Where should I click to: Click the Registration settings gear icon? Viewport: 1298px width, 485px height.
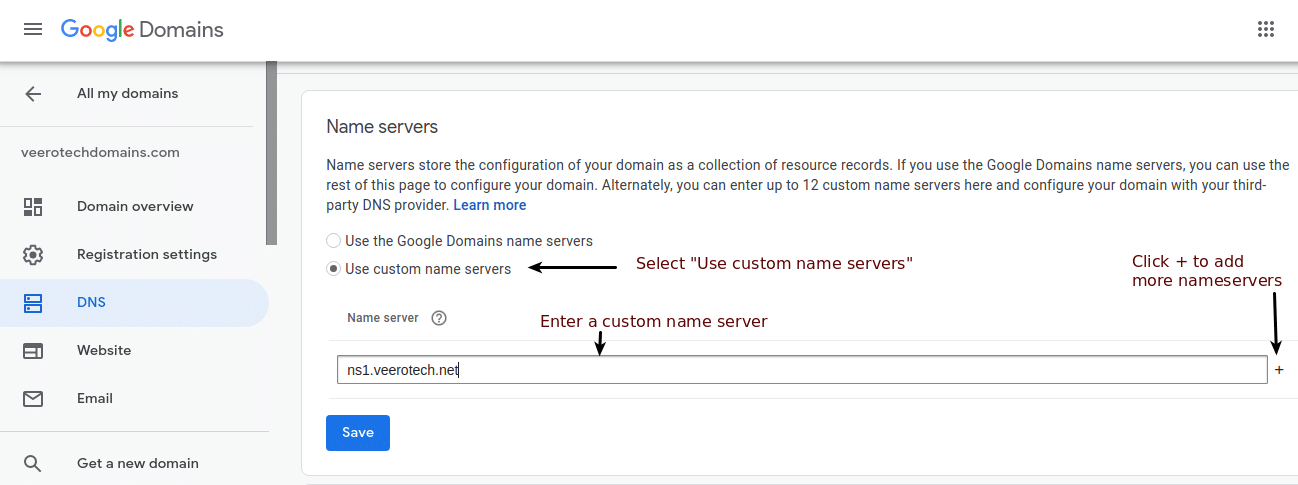tap(33, 255)
